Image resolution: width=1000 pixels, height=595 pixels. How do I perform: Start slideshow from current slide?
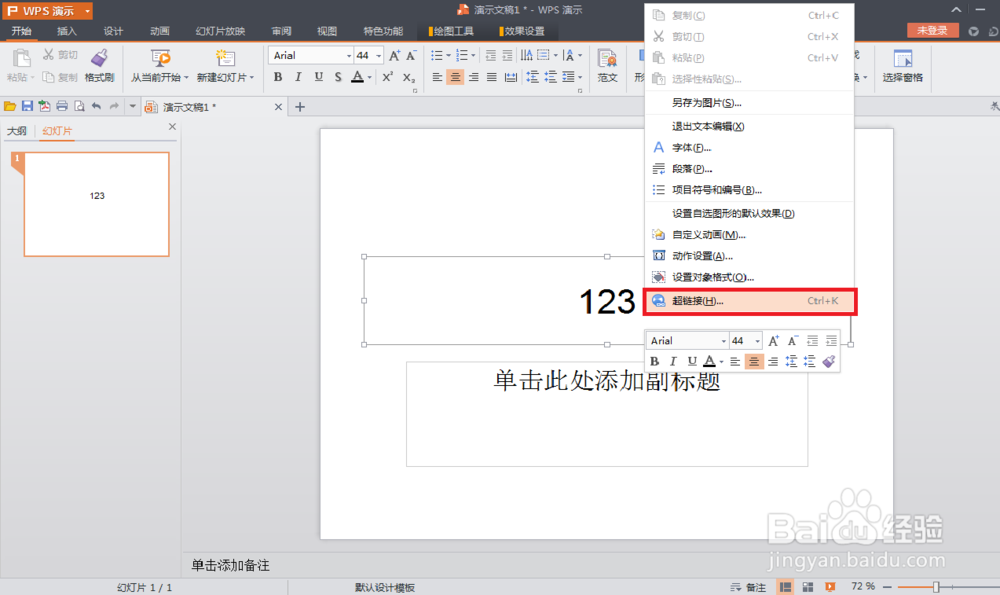coord(160,59)
